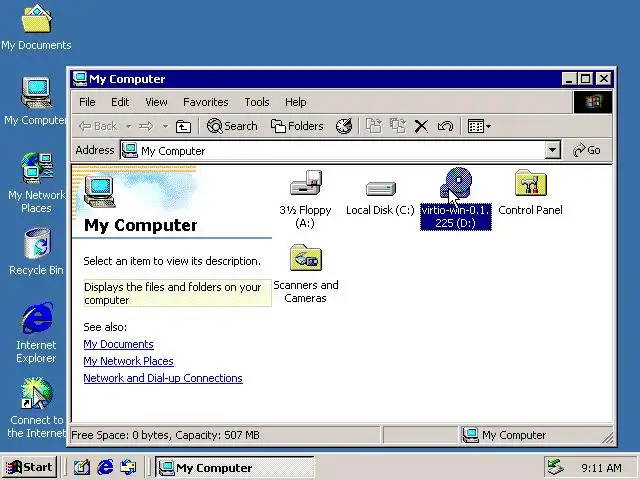This screenshot has height=480, width=640.
Task: Select the Local Disk (C:) drive icon
Action: [380, 189]
